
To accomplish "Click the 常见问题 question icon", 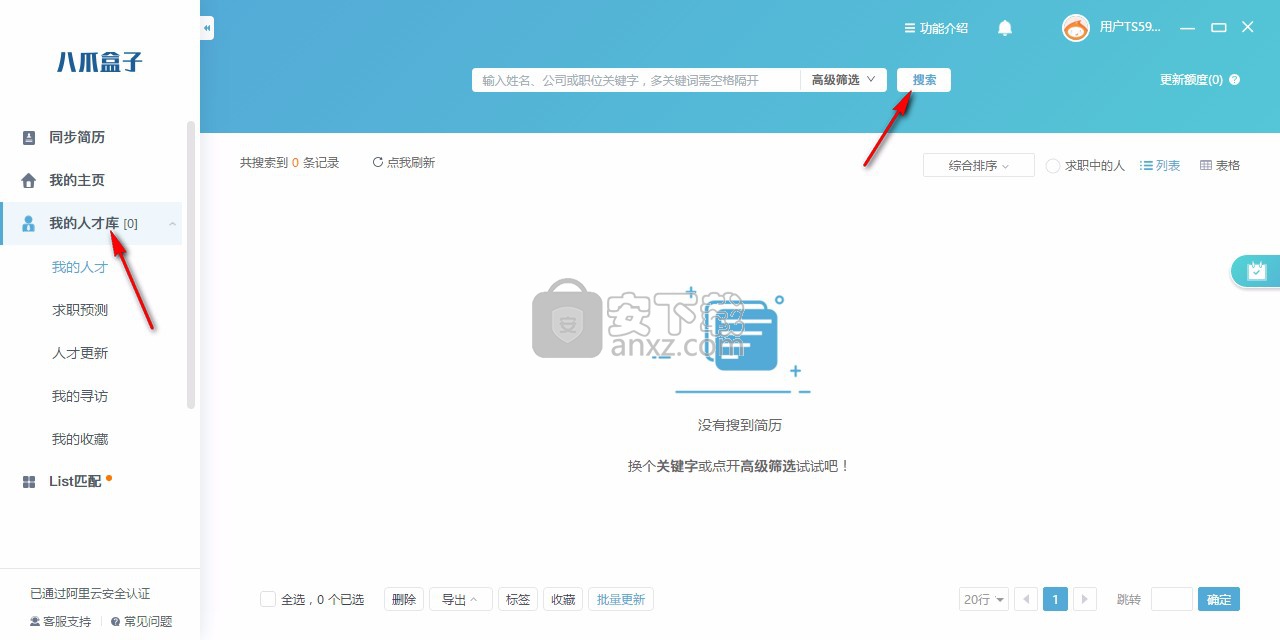I will coord(116,622).
